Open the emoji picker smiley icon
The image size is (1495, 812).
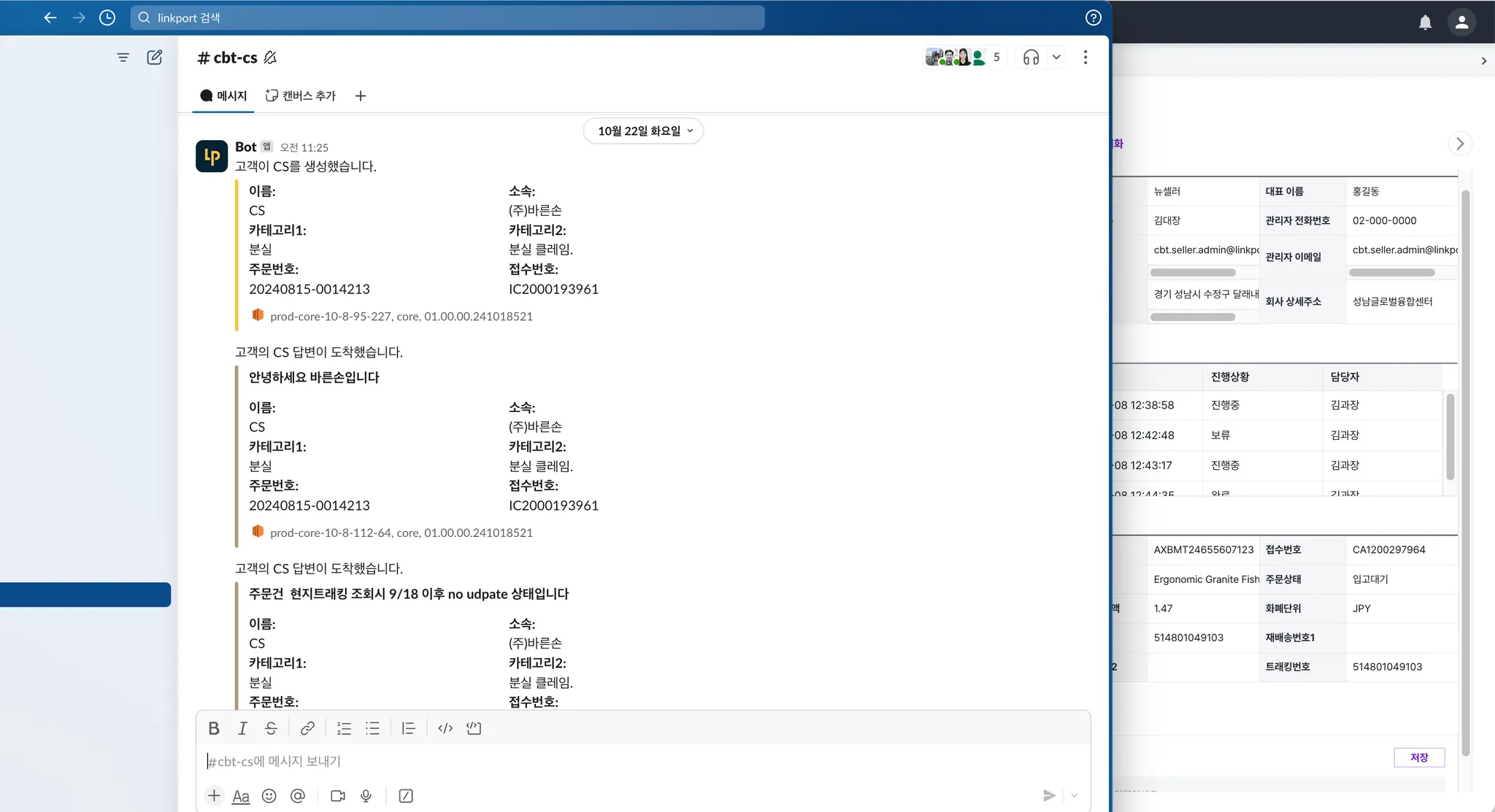coord(269,796)
